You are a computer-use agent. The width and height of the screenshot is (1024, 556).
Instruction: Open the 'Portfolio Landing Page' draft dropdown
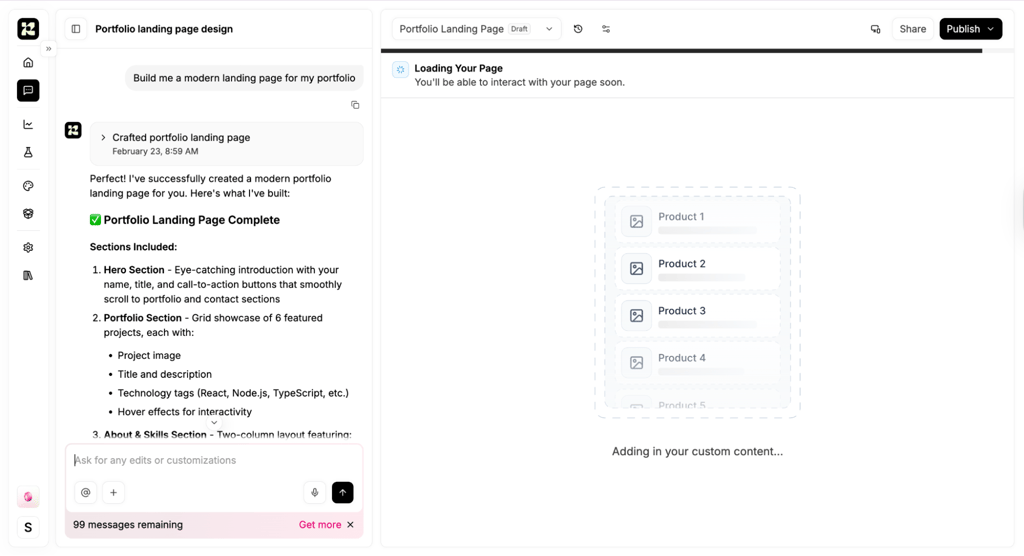click(476, 29)
